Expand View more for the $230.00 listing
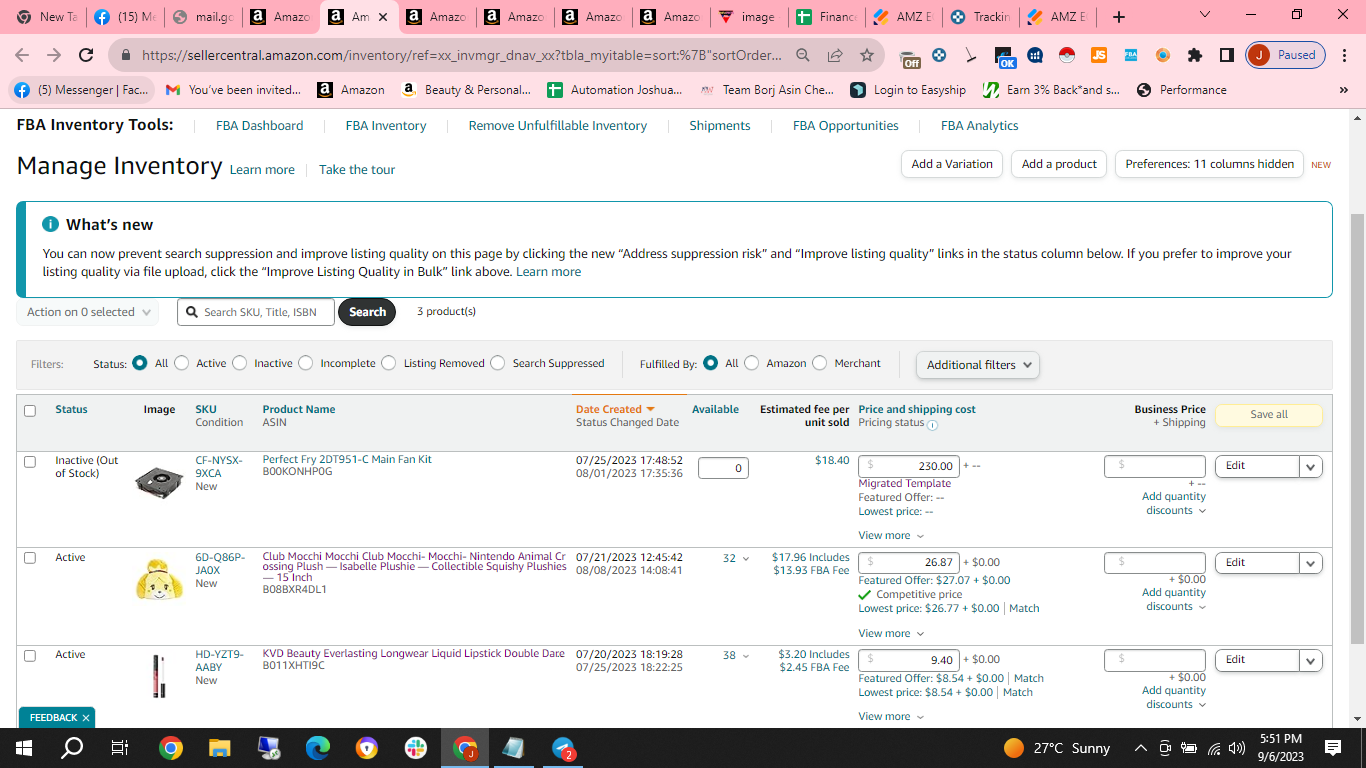This screenshot has width=1366, height=768. click(891, 536)
